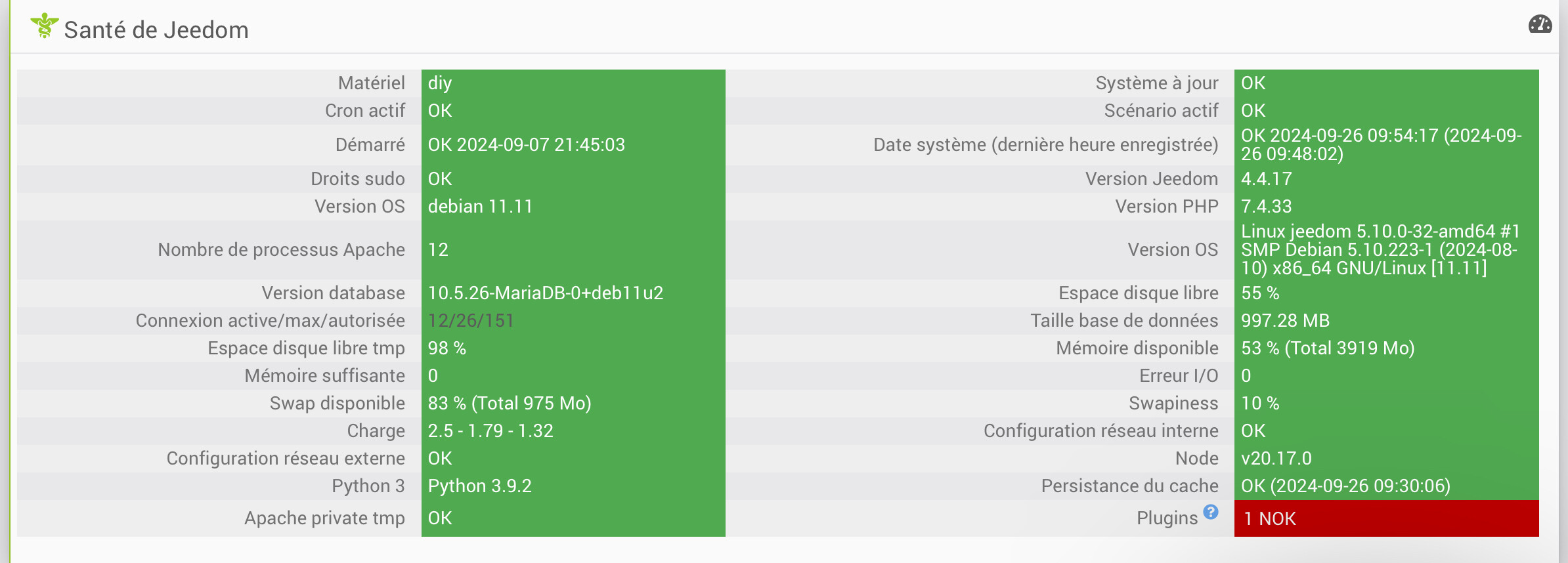This screenshot has height=563, width=1568.
Task: Click the Python 3.9.2 value cell
Action: pos(573,486)
